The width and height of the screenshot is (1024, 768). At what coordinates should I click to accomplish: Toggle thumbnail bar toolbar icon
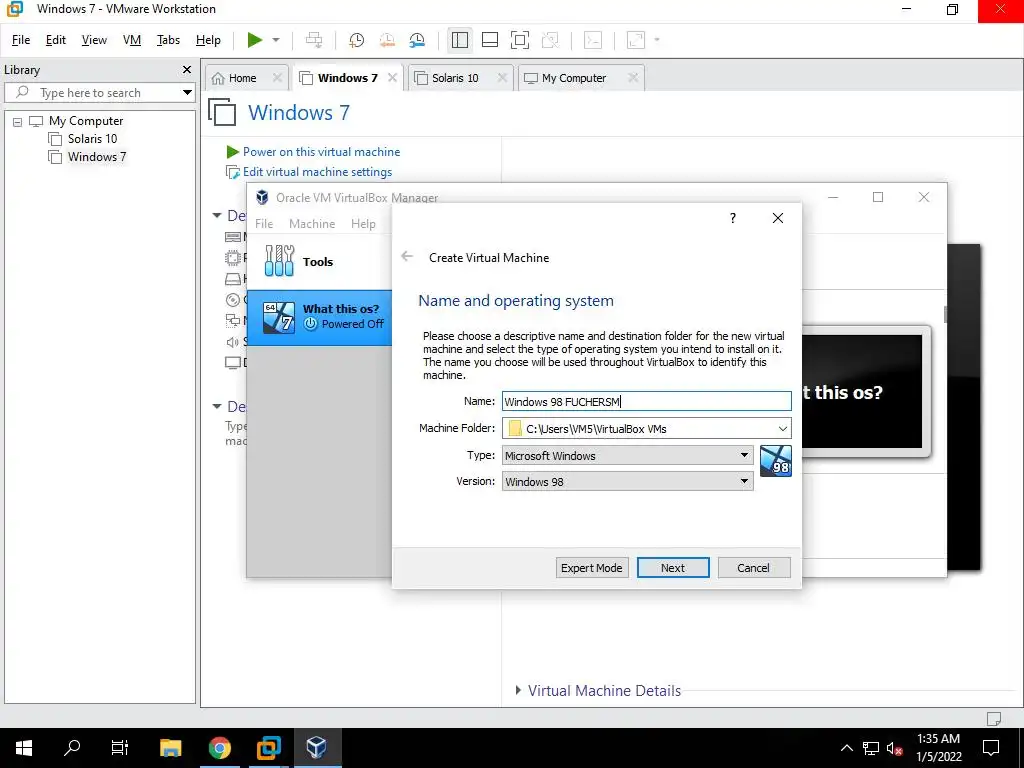(490, 40)
